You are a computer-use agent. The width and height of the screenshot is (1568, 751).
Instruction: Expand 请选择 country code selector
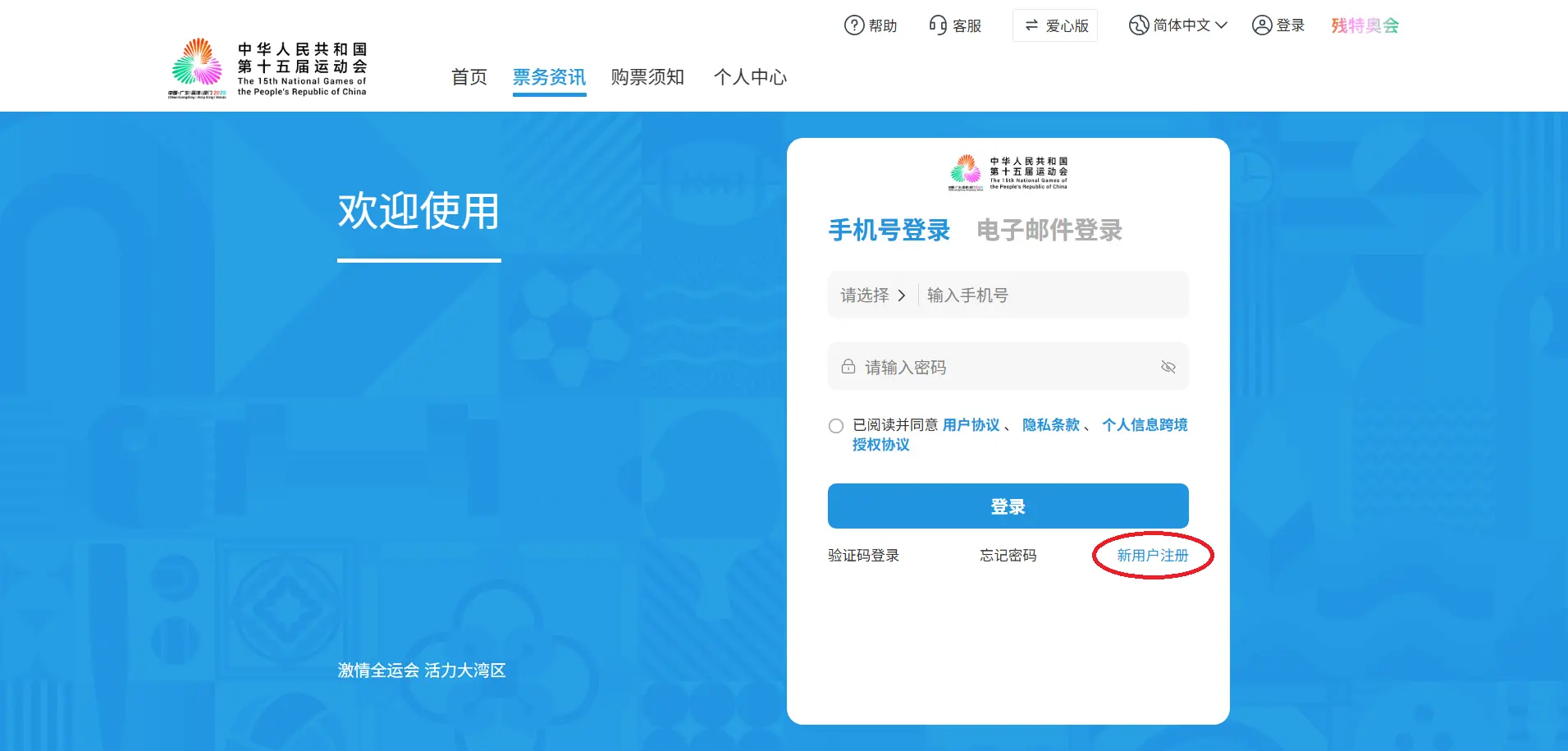coord(872,295)
